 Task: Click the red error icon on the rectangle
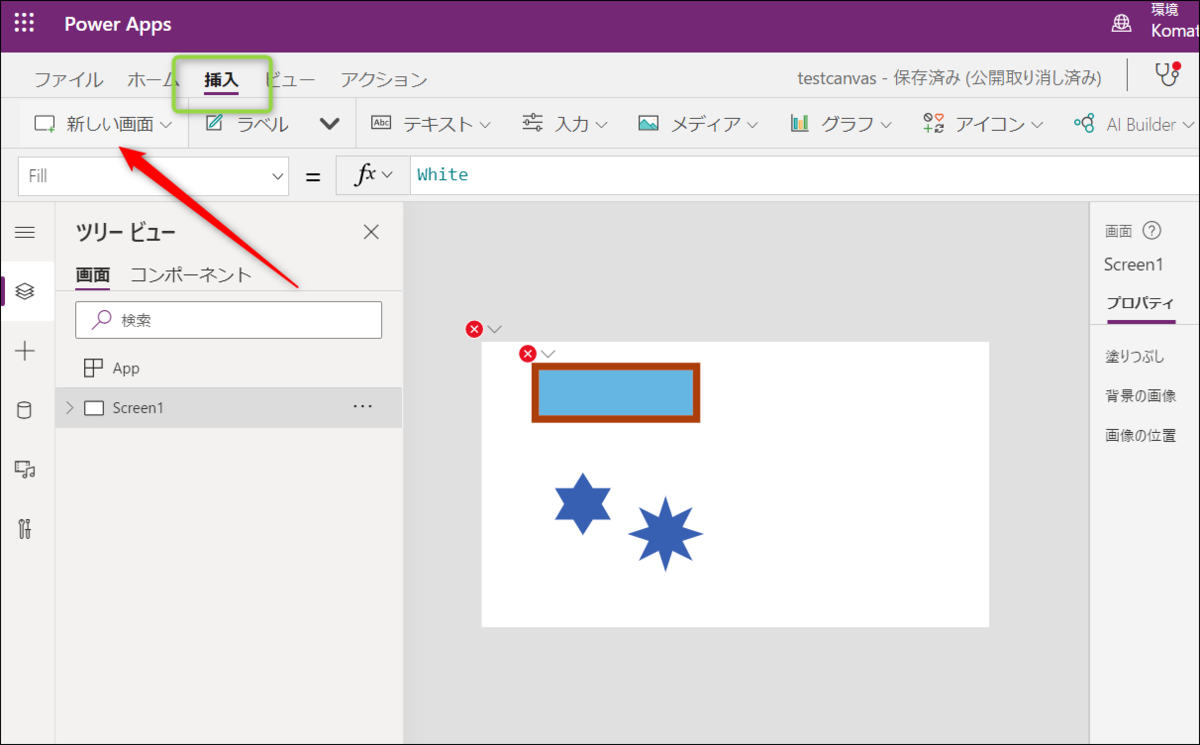click(x=528, y=353)
